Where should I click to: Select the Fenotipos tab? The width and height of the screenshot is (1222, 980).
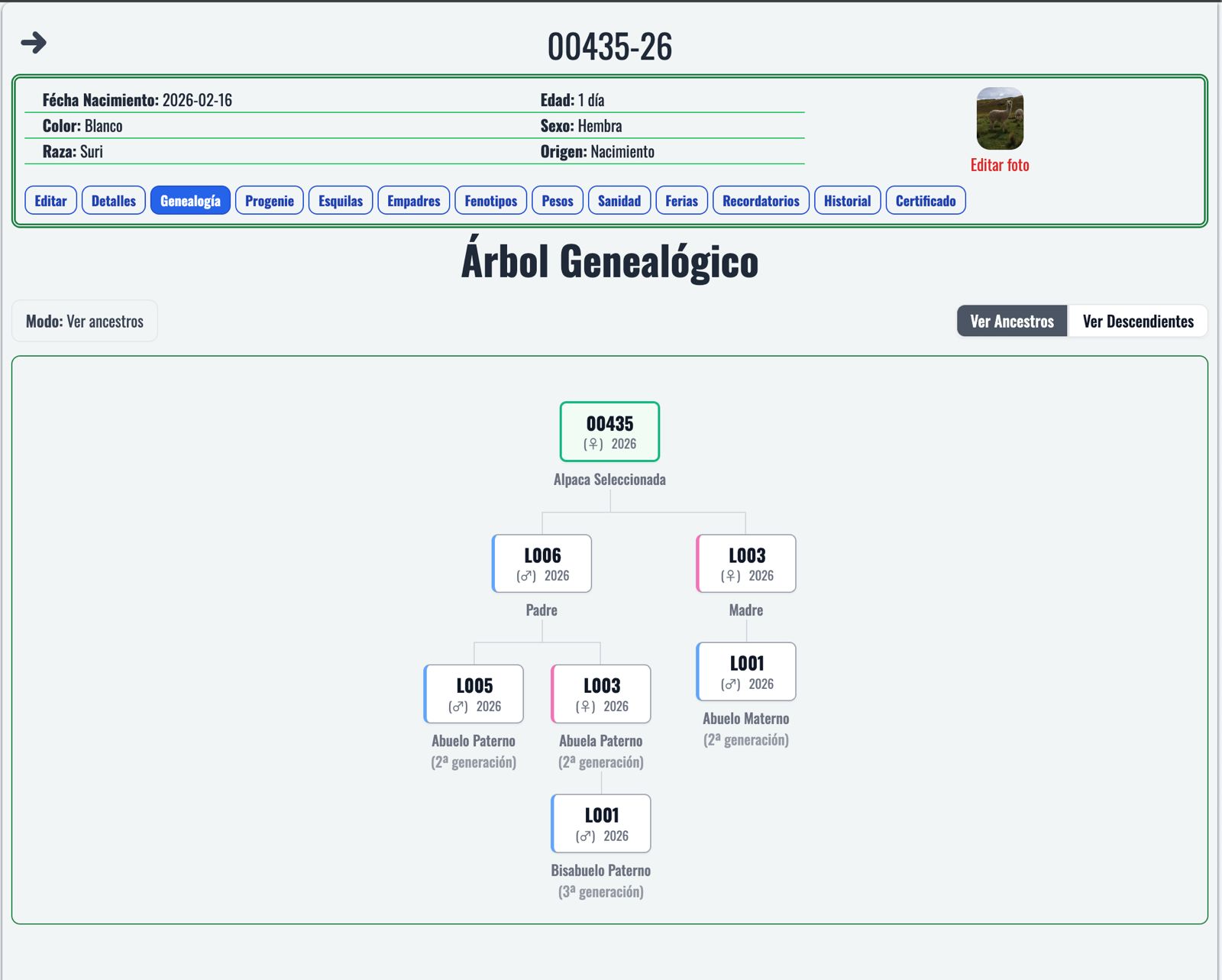(490, 201)
